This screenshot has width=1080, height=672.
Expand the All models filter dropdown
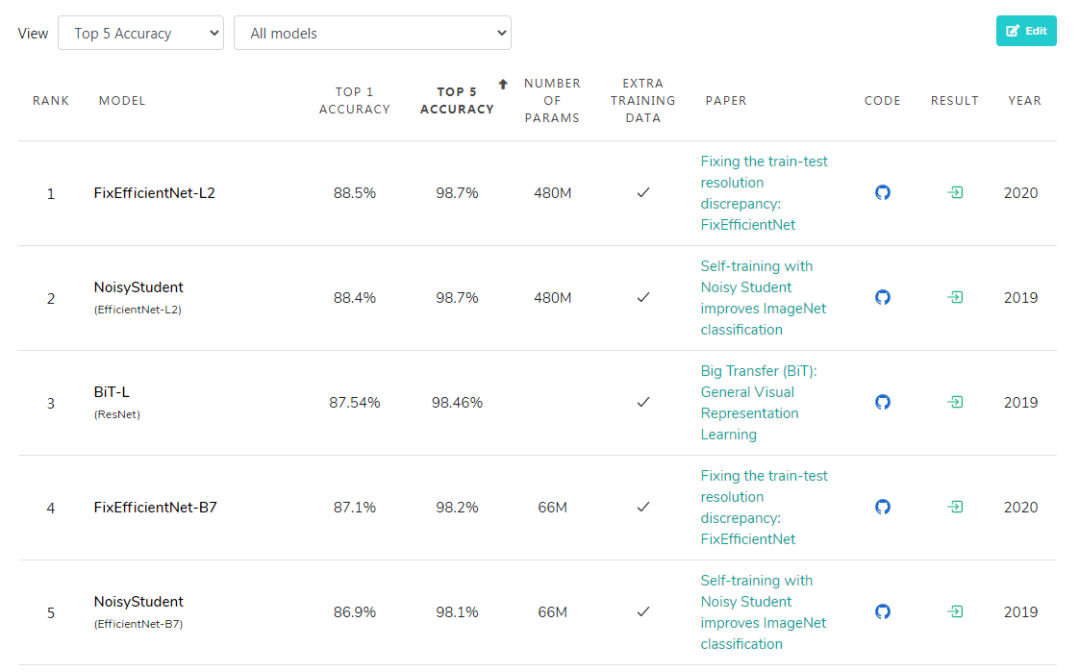pyautogui.click(x=372, y=33)
